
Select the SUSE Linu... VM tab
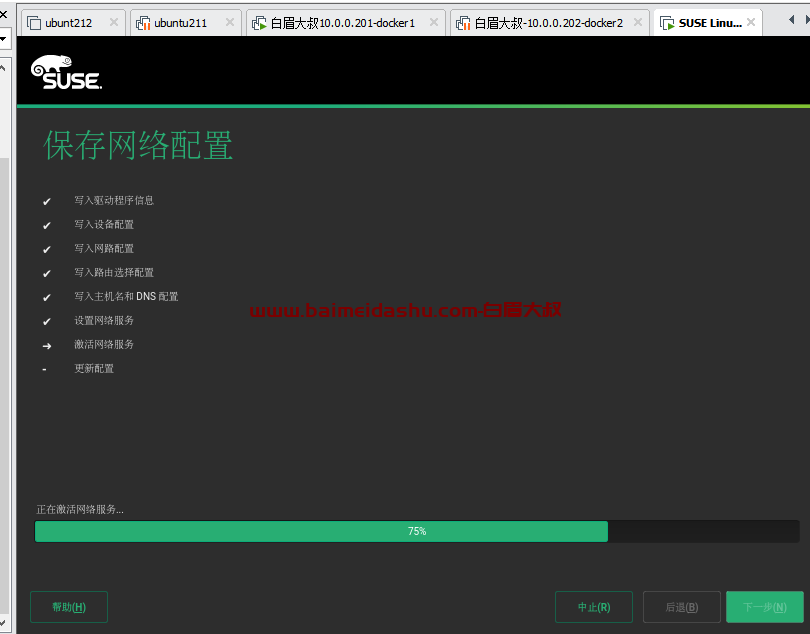708,23
